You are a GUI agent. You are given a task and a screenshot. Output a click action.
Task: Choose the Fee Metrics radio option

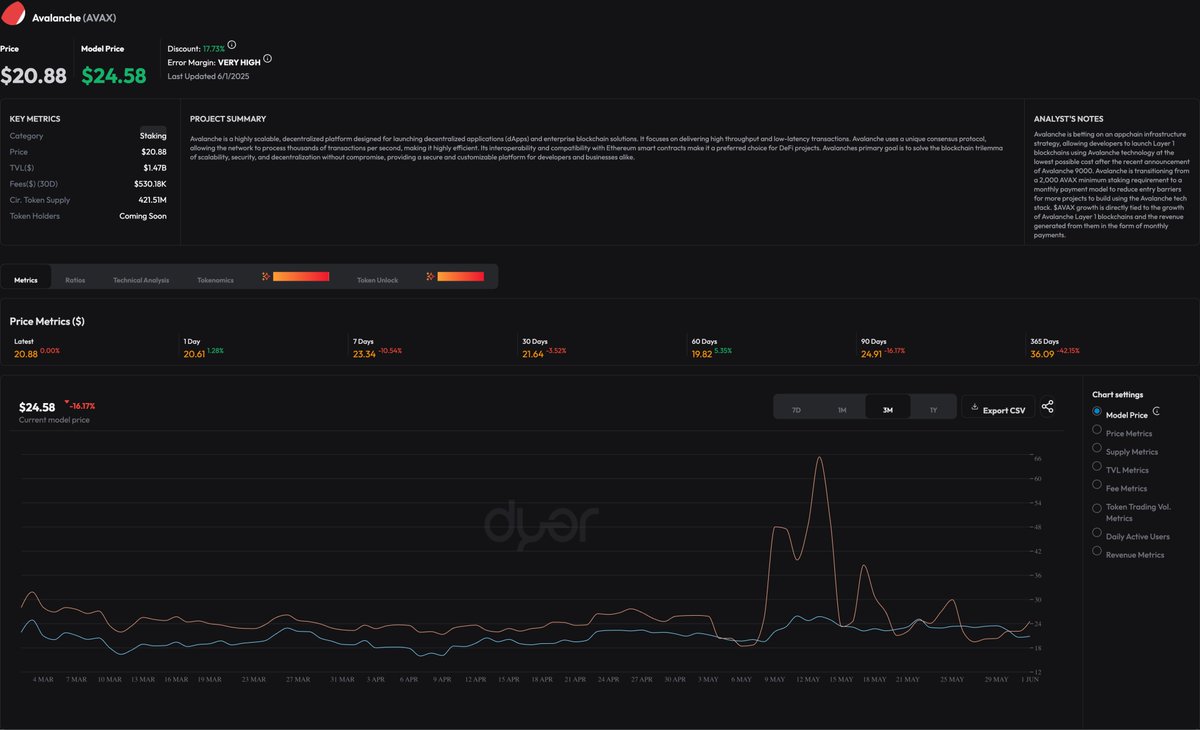(1097, 485)
